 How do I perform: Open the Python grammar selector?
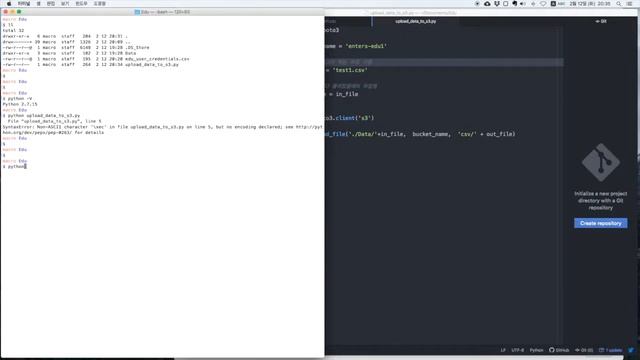point(536,350)
